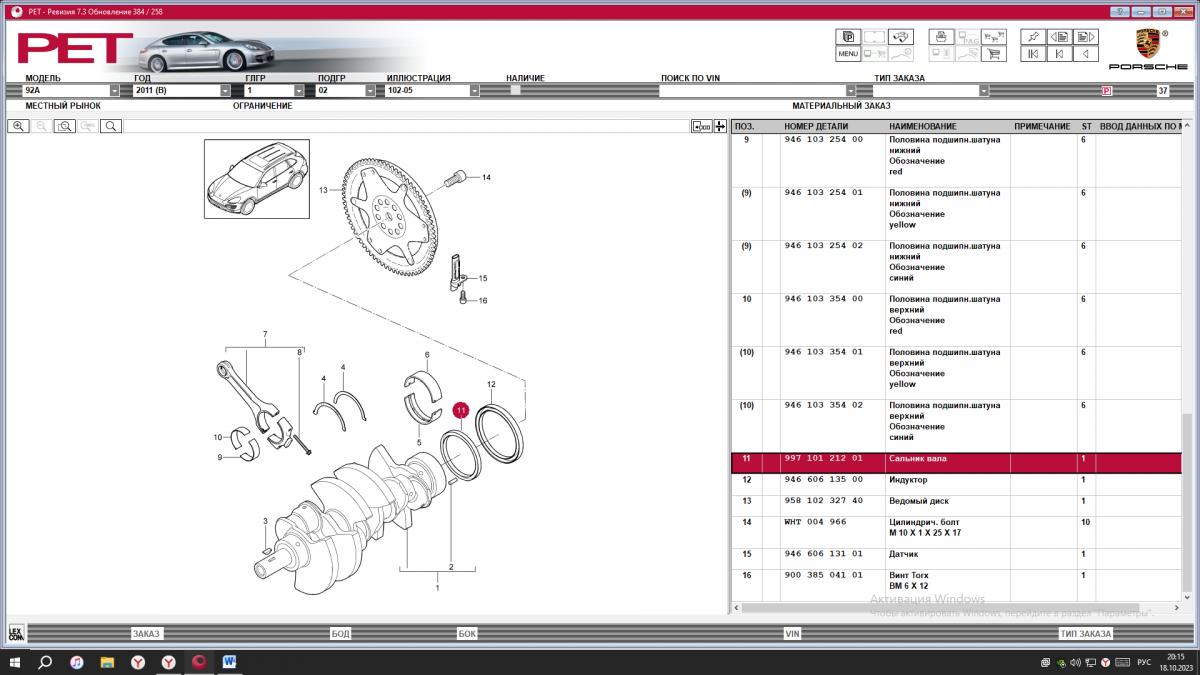Switch to the VIN bottom tab
1200x675 pixels.
792,633
